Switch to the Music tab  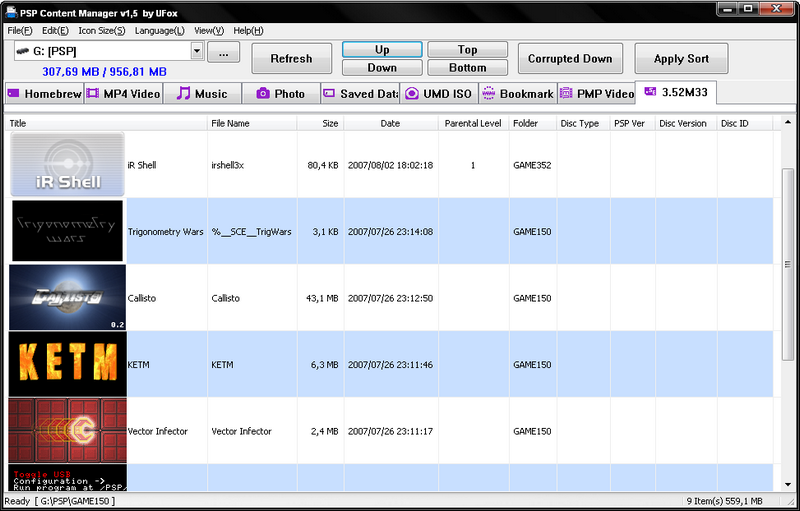(202, 94)
